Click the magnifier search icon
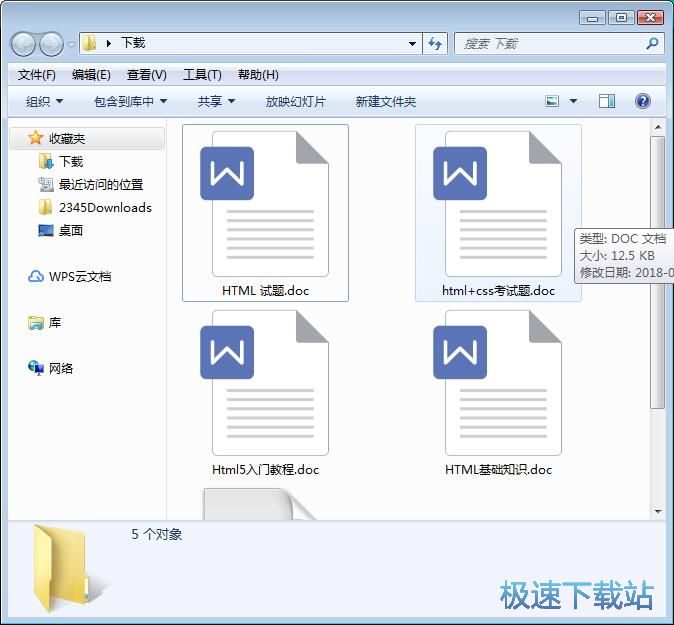 pyautogui.click(x=652, y=43)
